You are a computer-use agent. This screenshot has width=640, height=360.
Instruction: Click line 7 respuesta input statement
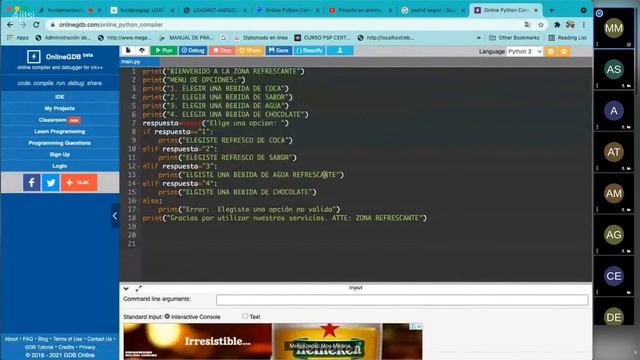[x=216, y=123]
